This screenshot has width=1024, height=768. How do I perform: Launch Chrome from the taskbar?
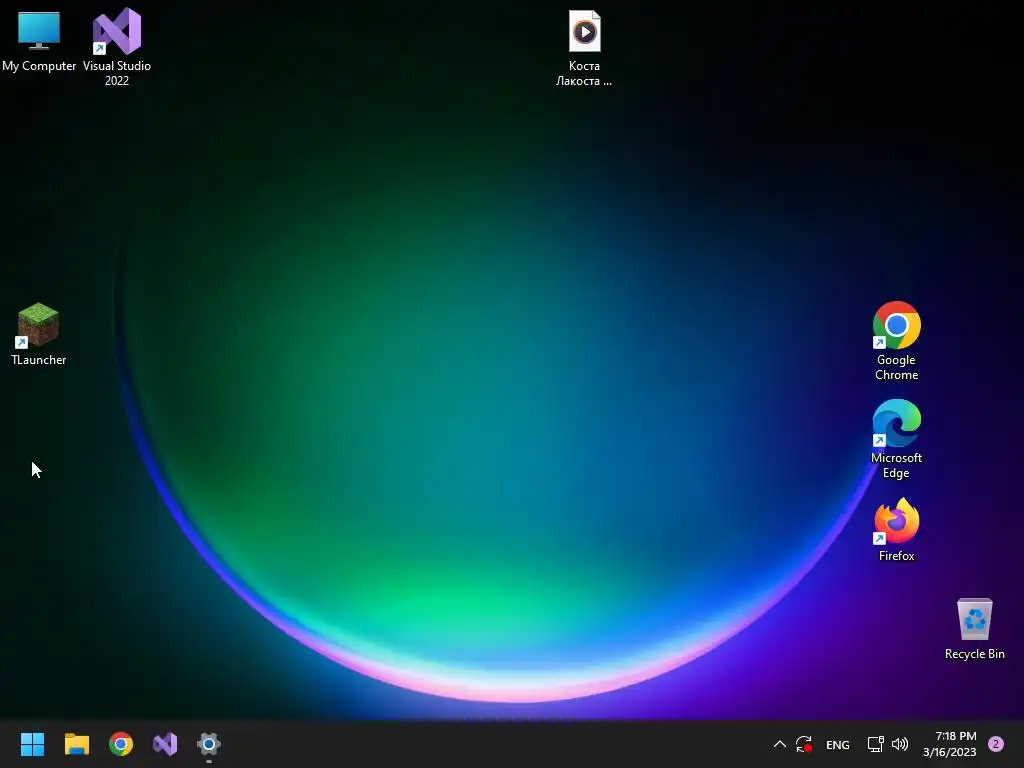point(121,744)
